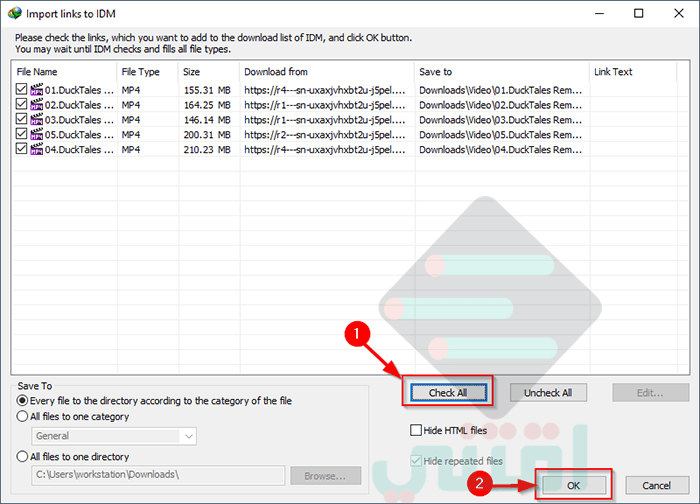The width and height of the screenshot is (700, 504).
Task: Uncheck the 05.DuckTales file checkbox
Action: tap(21, 133)
